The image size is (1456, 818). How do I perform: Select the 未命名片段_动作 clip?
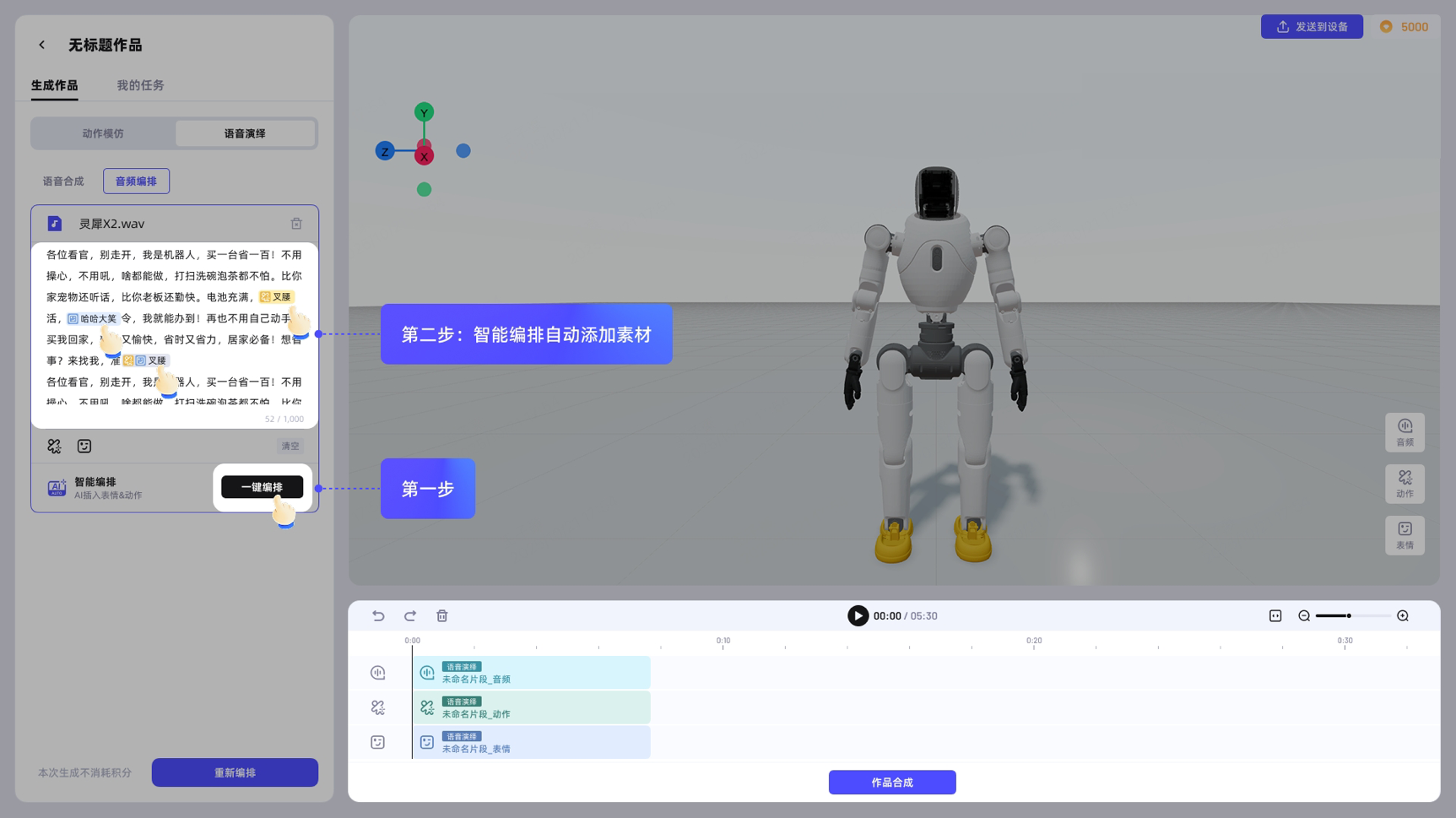pyautogui.click(x=532, y=707)
